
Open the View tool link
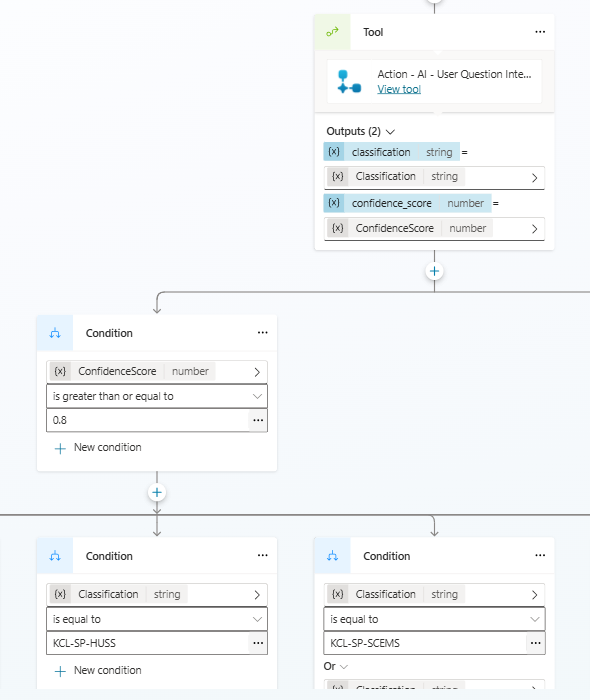399,89
